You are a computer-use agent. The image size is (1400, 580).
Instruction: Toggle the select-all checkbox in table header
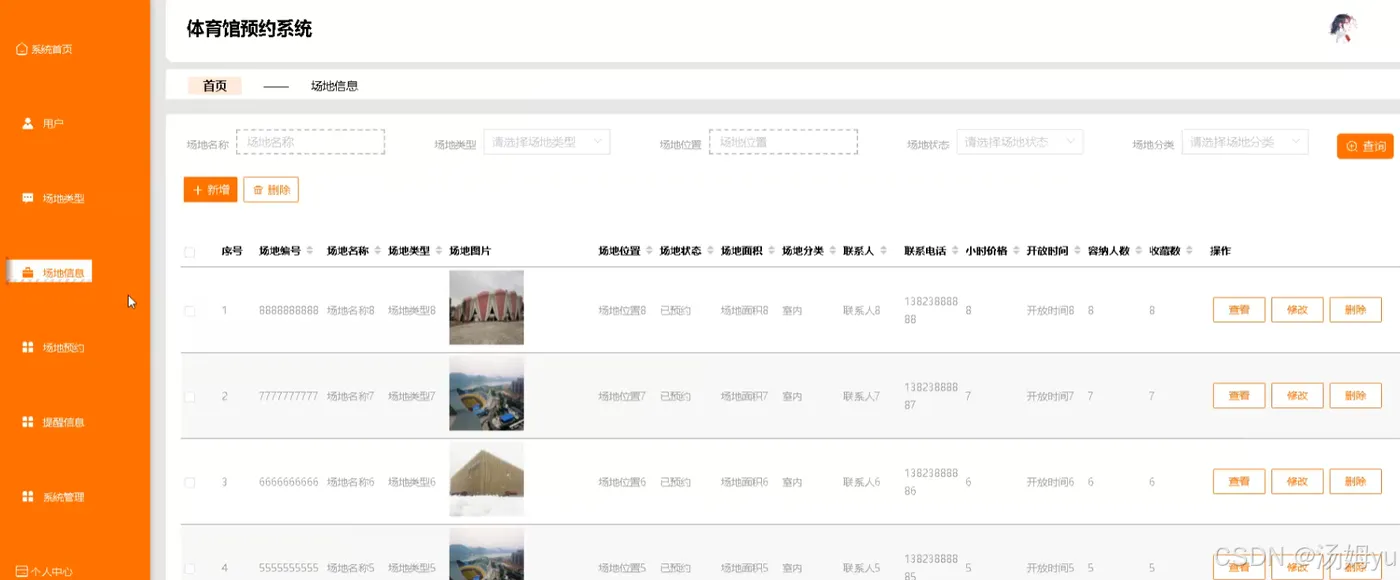pos(190,252)
